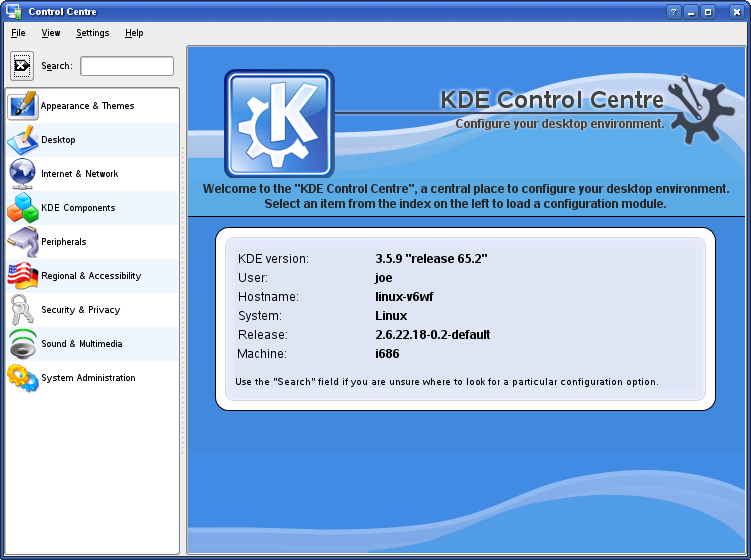Viewport: 751px width, 560px height.
Task: Click the Sound & Multimedia speaker icon
Action: pos(23,344)
